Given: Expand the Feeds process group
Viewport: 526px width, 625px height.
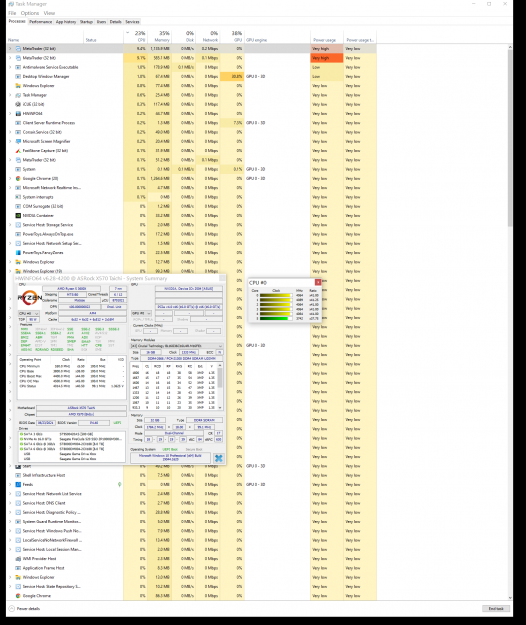Looking at the screenshot, I should point(10,485).
